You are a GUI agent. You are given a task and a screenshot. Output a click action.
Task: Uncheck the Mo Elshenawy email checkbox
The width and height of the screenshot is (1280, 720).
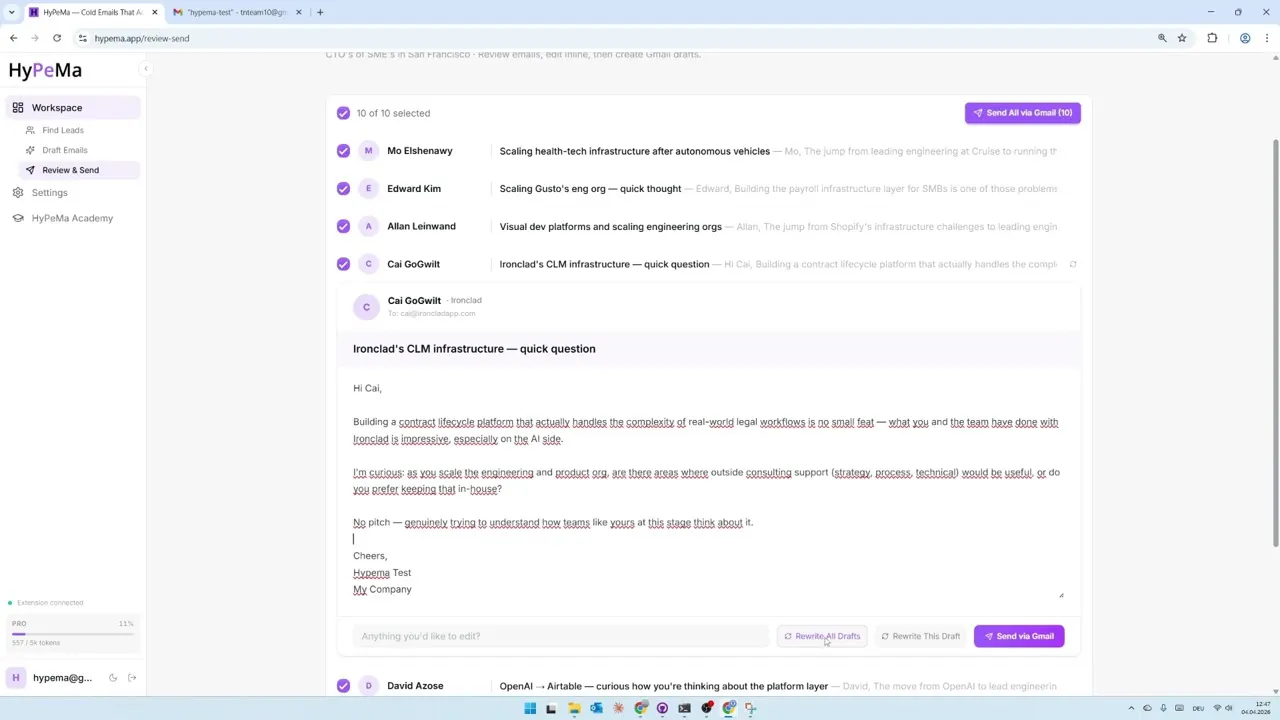pyautogui.click(x=343, y=151)
